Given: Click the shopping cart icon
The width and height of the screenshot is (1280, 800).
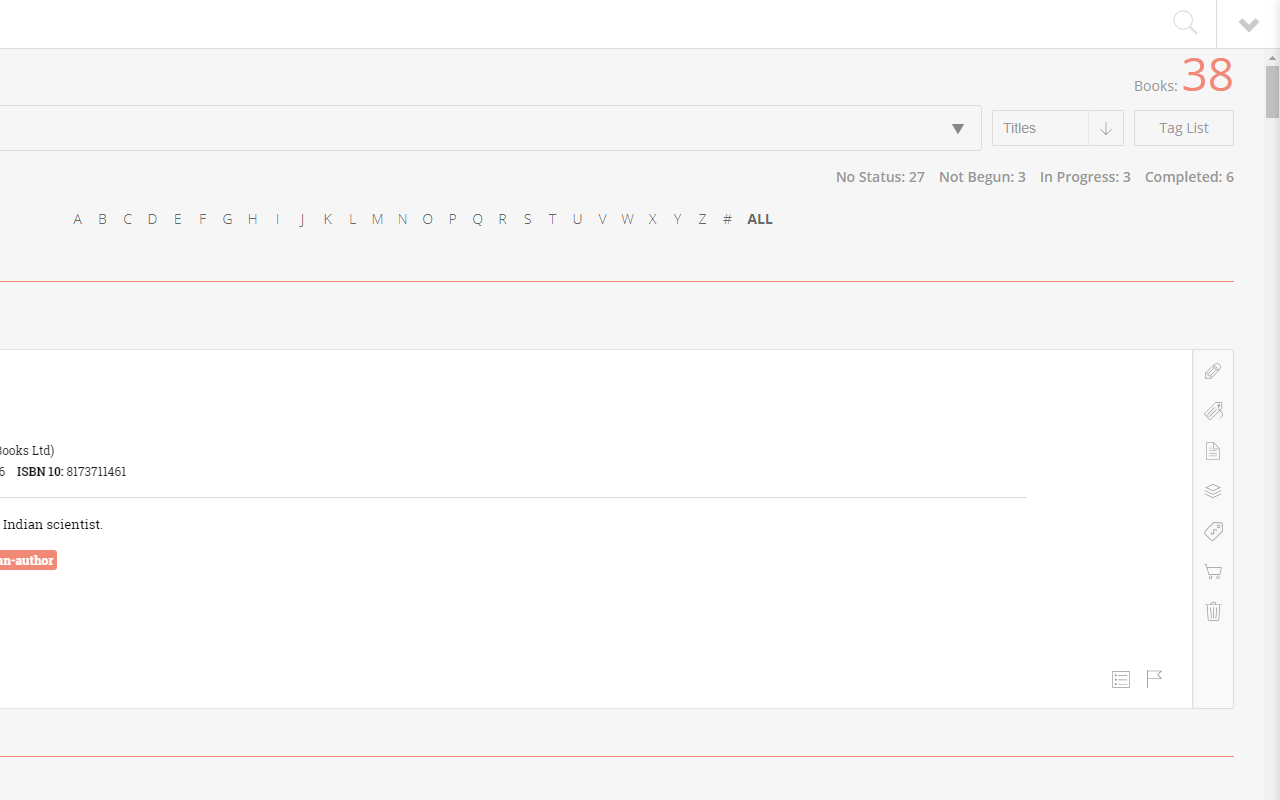Looking at the screenshot, I should tap(1213, 572).
